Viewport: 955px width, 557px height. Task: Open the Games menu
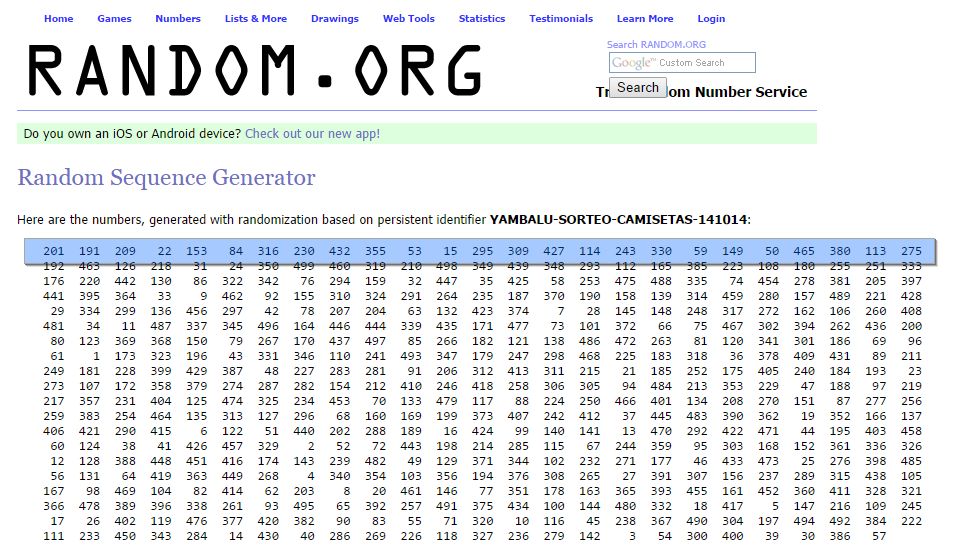coord(114,18)
